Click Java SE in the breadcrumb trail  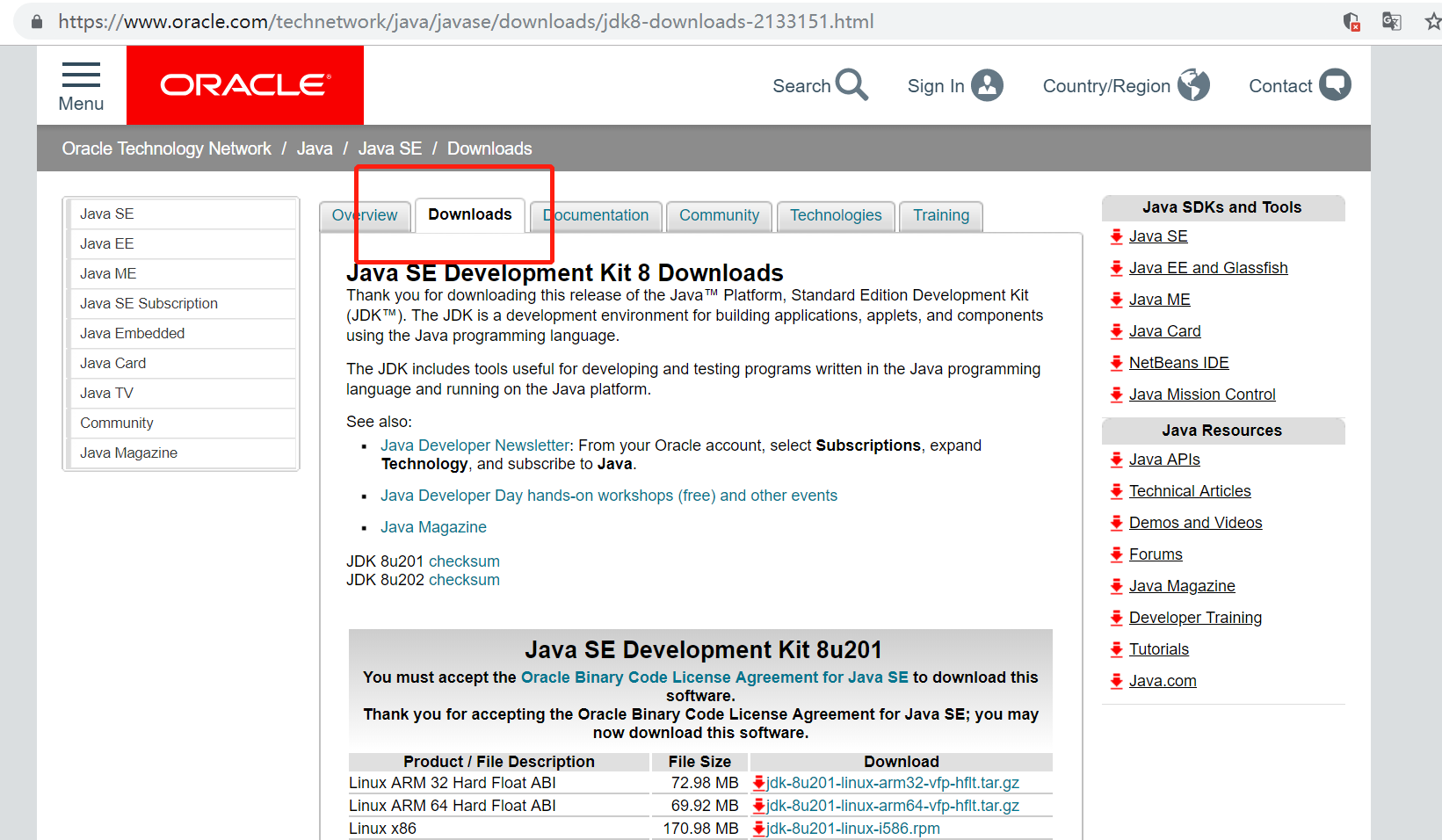[x=390, y=148]
